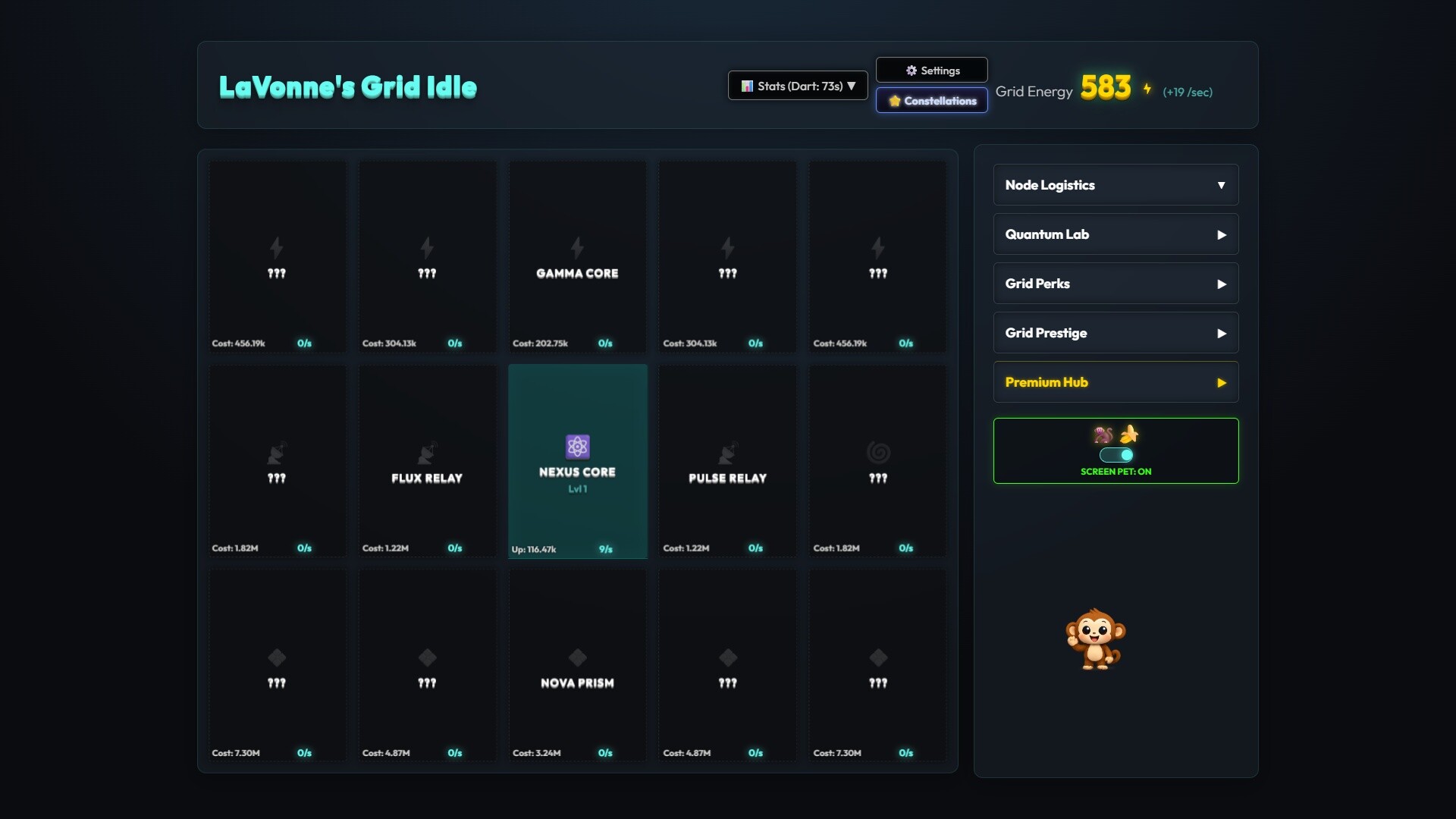The width and height of the screenshot is (1456, 819).
Task: Click the monkey screen pet
Action: click(1095, 639)
